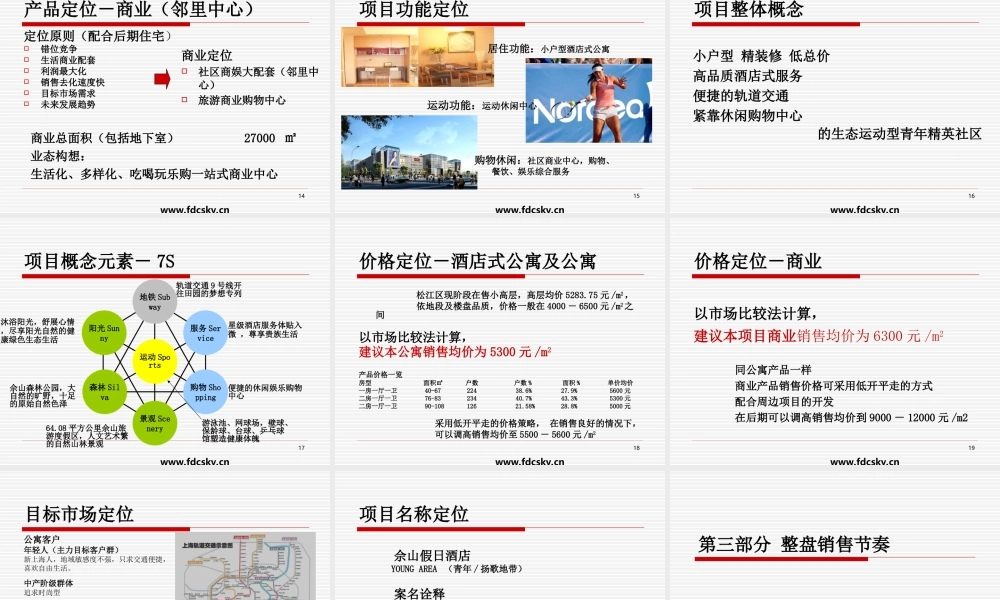Open www.fdcskv.cn link on slide 18
The height and width of the screenshot is (600, 1000).
coord(529,462)
